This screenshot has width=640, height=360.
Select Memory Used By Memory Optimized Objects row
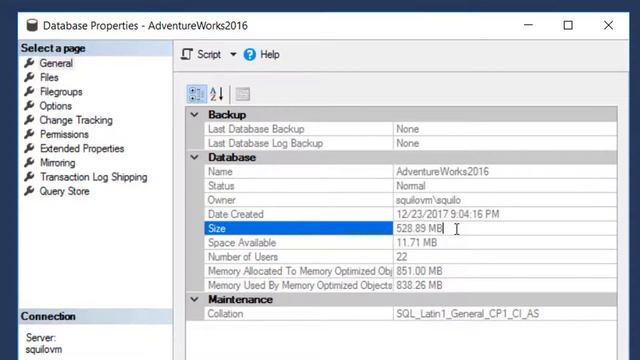tap(410, 285)
